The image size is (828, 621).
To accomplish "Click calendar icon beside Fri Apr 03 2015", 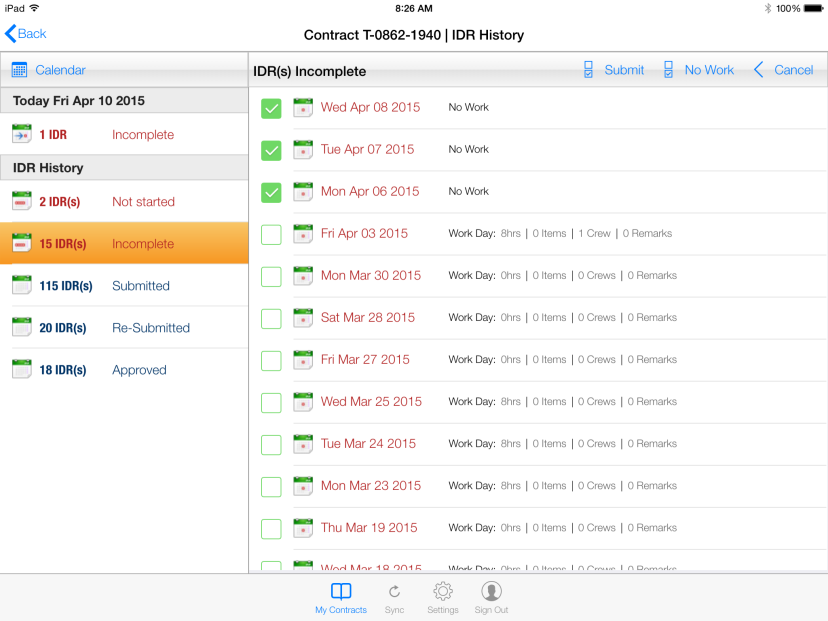I will [303, 234].
